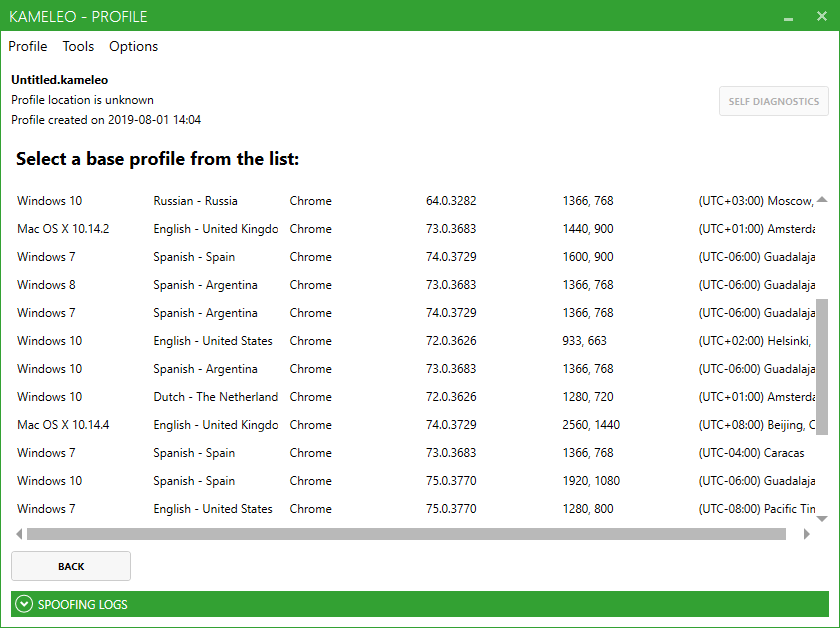Click the vertical scrollbar thumb

(822, 367)
